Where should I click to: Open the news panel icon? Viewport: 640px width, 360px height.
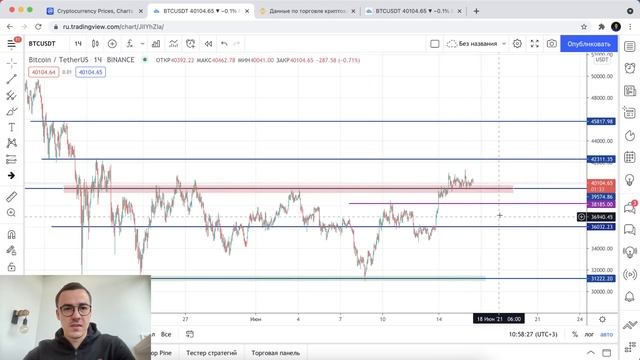point(629,90)
